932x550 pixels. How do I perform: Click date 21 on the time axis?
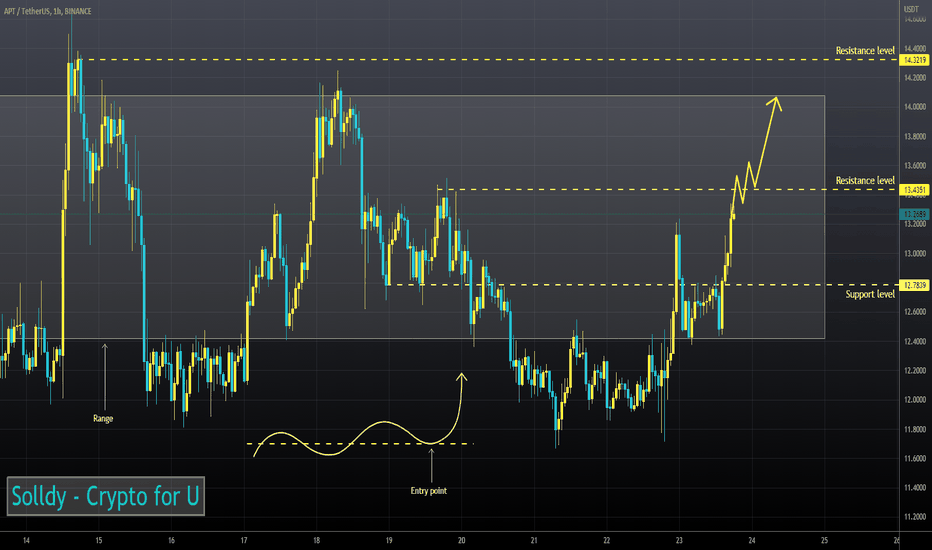click(x=534, y=540)
